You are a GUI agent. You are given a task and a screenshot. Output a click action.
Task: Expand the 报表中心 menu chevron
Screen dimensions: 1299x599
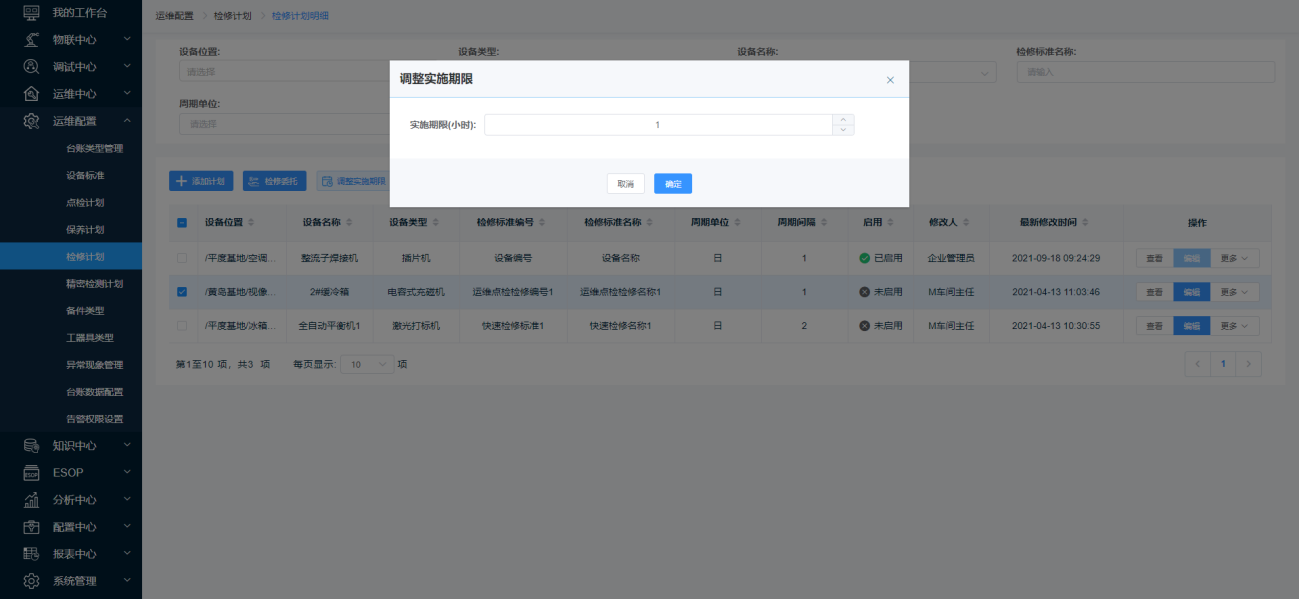click(127, 553)
